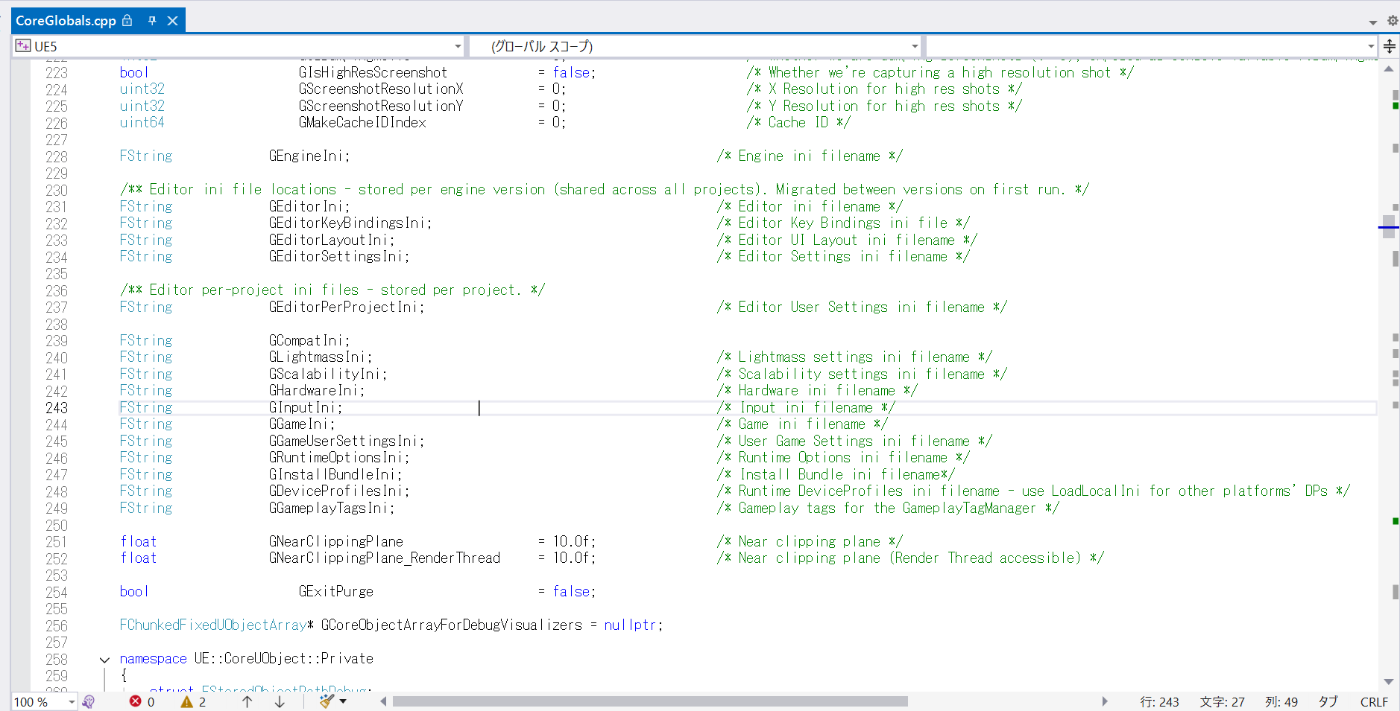The width and height of the screenshot is (1400, 711).
Task: Click GEditorPerProjectIni identifier
Action: pyautogui.click(x=343, y=307)
